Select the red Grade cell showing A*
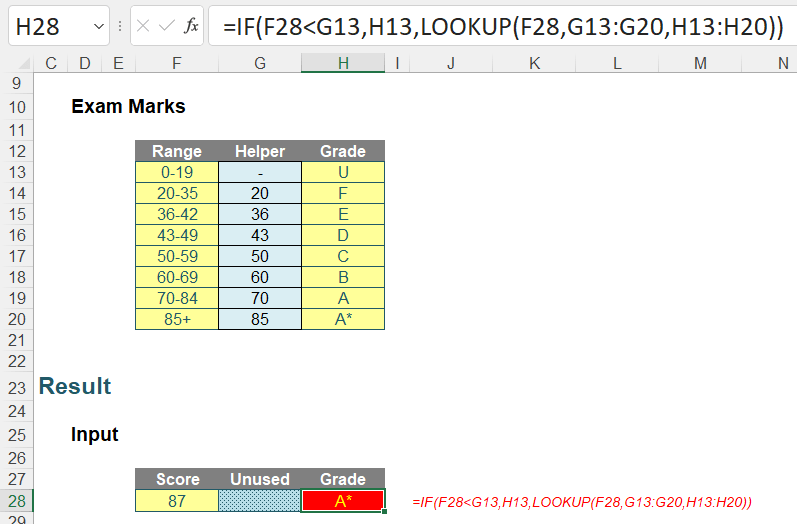The height and width of the screenshot is (524, 797). [x=342, y=501]
